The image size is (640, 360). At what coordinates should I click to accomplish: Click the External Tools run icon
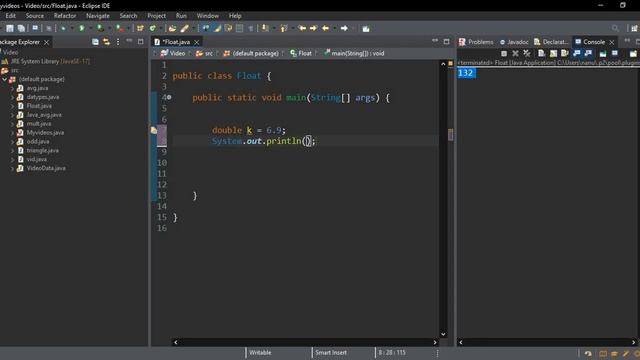[120, 28]
